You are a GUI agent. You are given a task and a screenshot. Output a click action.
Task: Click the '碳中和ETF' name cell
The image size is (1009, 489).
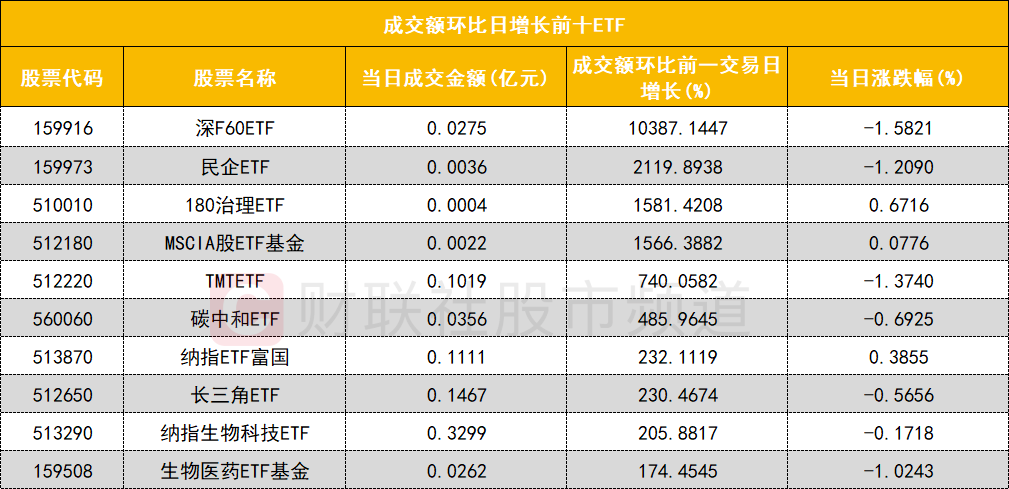pos(235,319)
